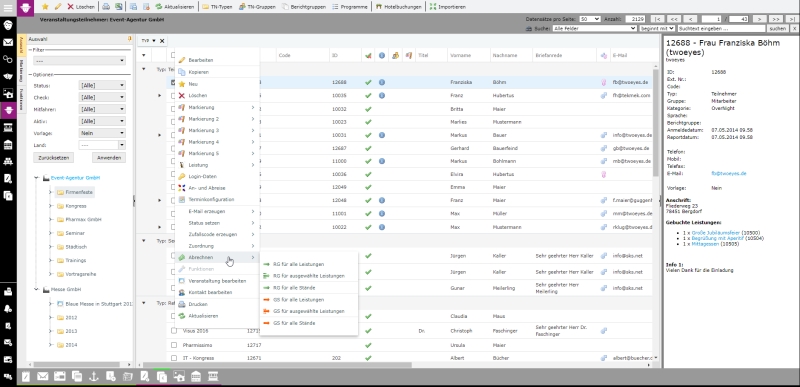
Task: Open the Mitfahrer dropdown
Action: coord(102,109)
